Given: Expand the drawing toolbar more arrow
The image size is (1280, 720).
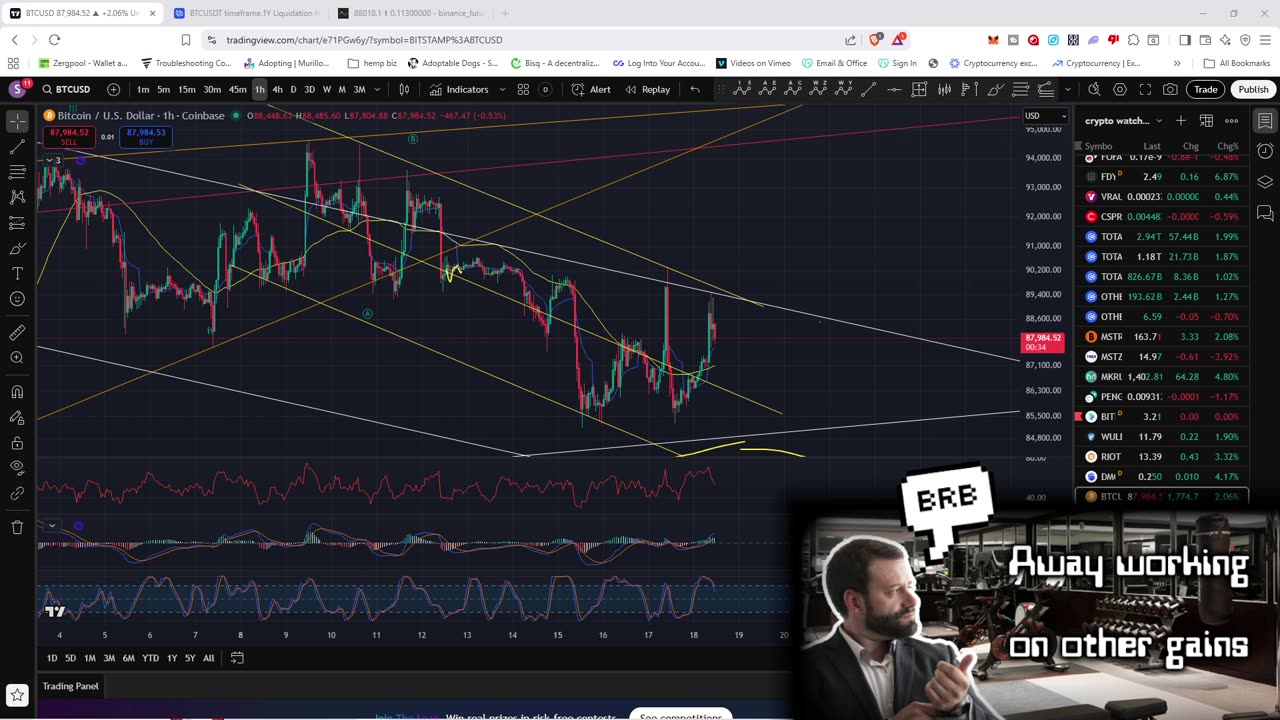Looking at the screenshot, I should 1067,89.
